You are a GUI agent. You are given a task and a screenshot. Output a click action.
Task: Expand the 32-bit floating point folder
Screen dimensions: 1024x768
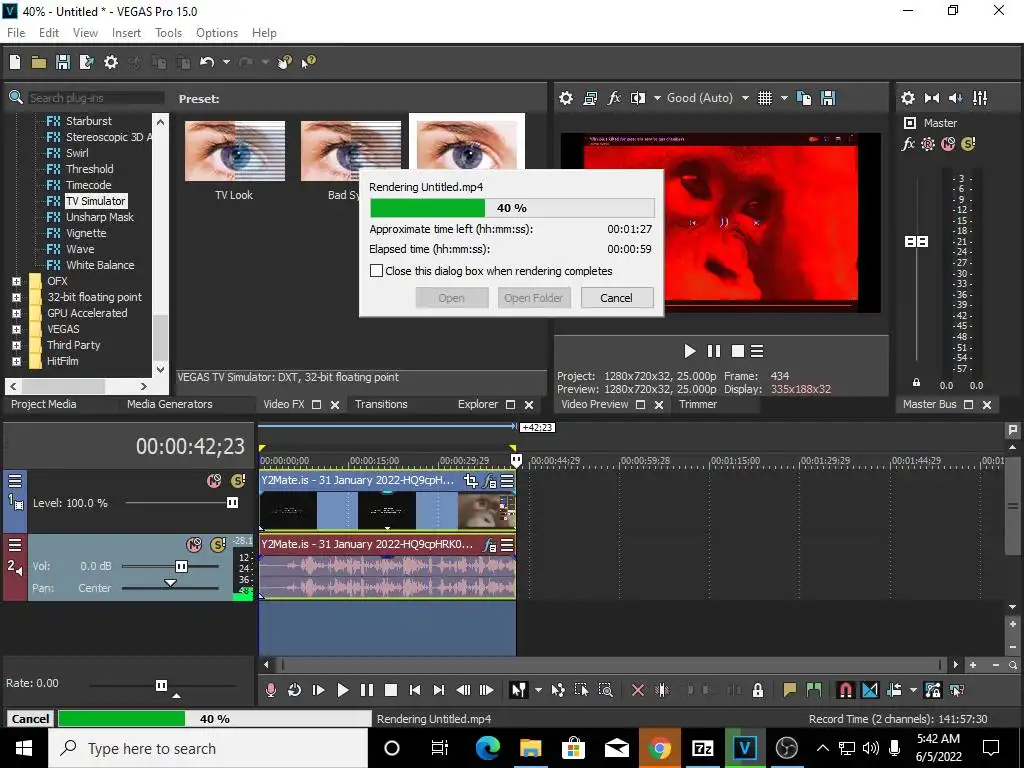(x=16, y=297)
